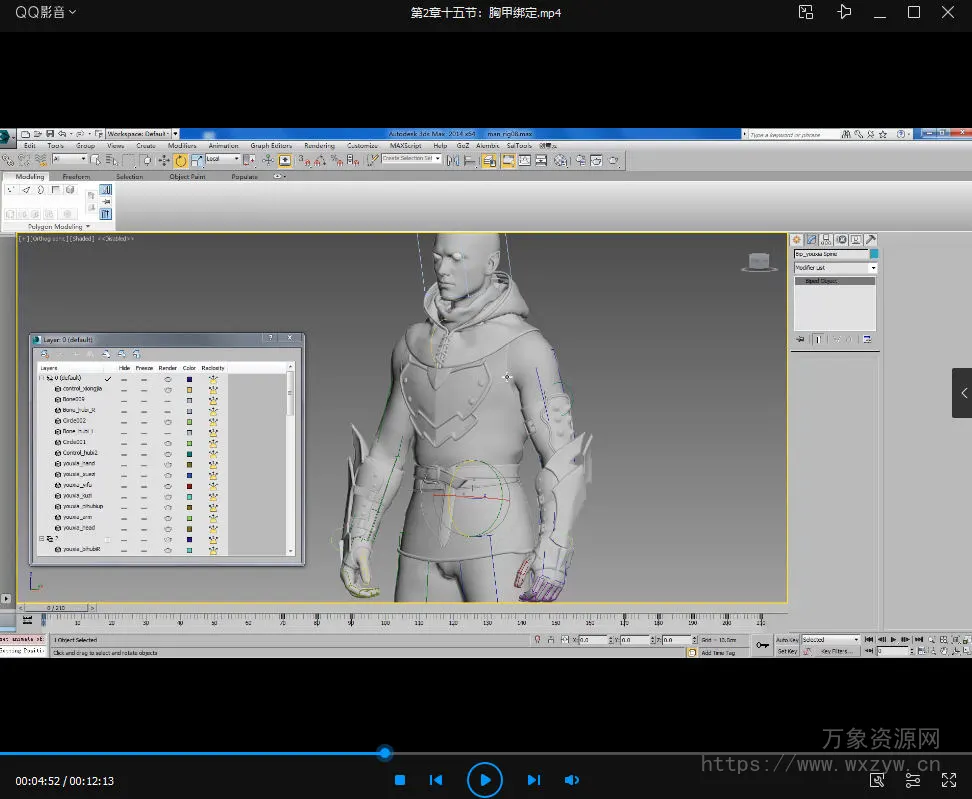The width and height of the screenshot is (972, 799).
Task: Stop video playback with the square button
Action: point(400,780)
